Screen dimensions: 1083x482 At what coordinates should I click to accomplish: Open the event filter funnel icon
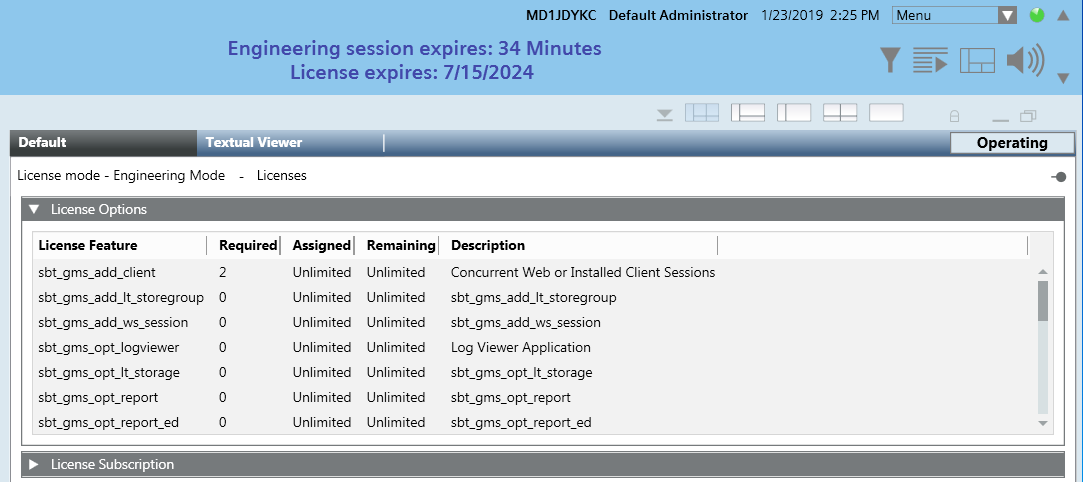[890, 61]
